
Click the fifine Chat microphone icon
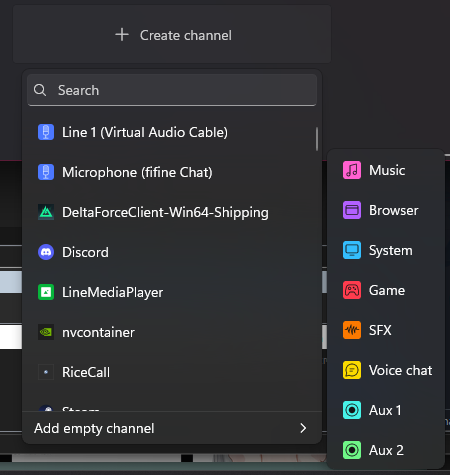tap(46, 172)
